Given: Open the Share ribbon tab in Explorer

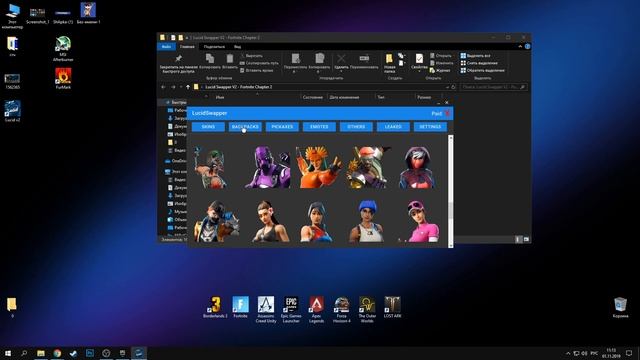Looking at the screenshot, I should pos(214,47).
